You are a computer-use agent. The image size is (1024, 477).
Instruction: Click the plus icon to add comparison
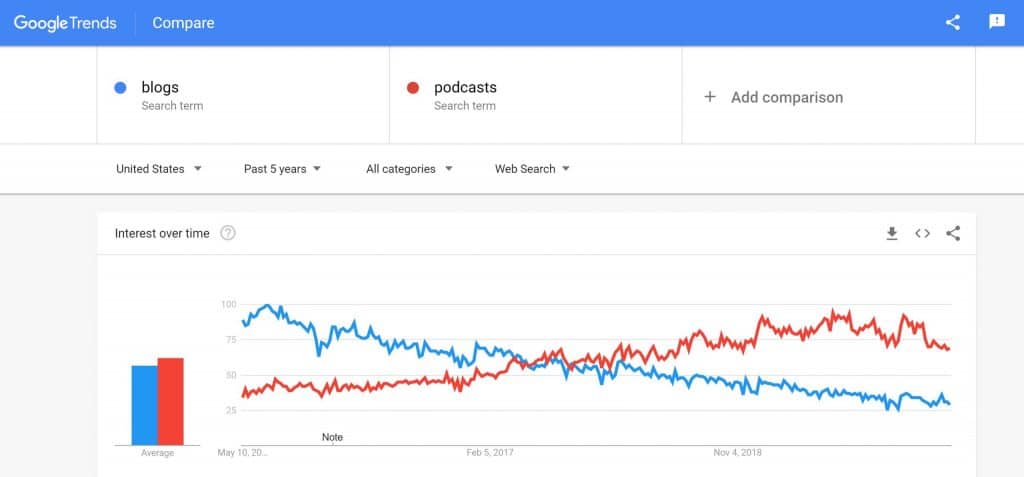[x=710, y=97]
